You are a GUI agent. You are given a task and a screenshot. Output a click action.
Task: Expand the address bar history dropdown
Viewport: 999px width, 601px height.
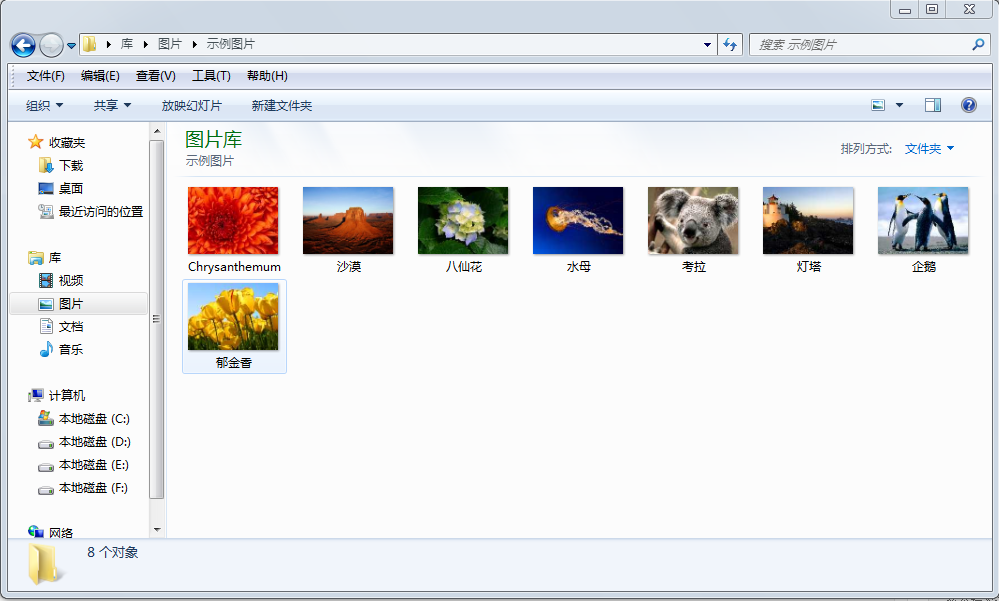[x=707, y=45]
